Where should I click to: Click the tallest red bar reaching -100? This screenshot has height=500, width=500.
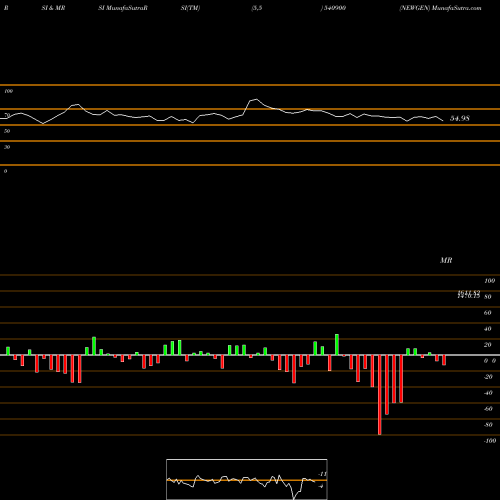[380, 395]
